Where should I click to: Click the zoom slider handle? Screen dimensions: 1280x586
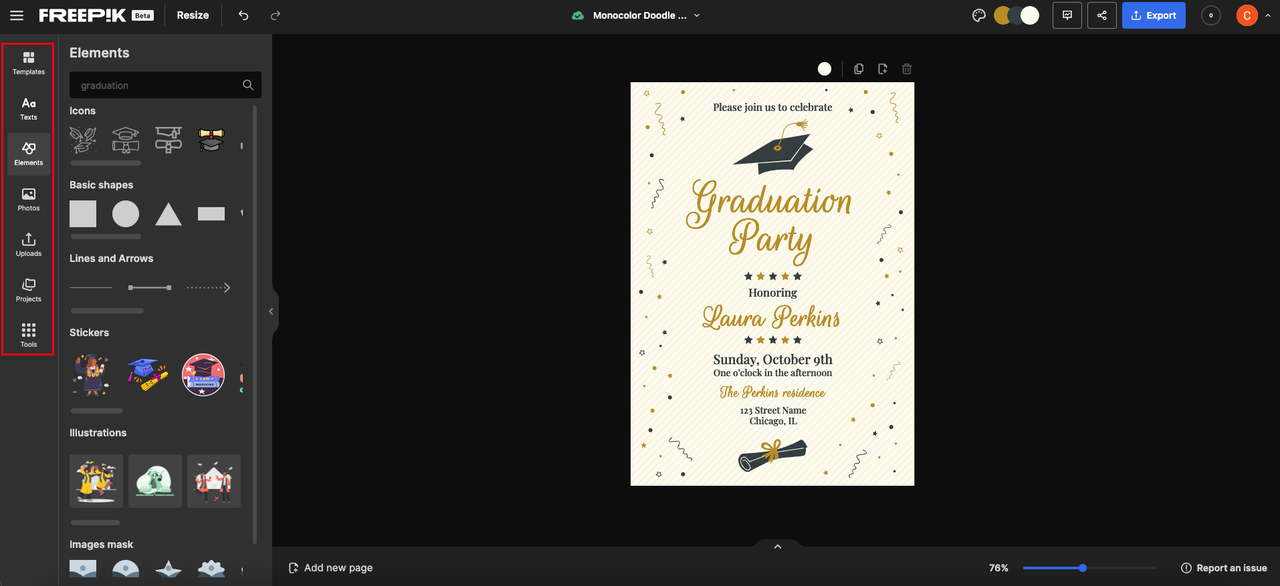(x=1082, y=568)
